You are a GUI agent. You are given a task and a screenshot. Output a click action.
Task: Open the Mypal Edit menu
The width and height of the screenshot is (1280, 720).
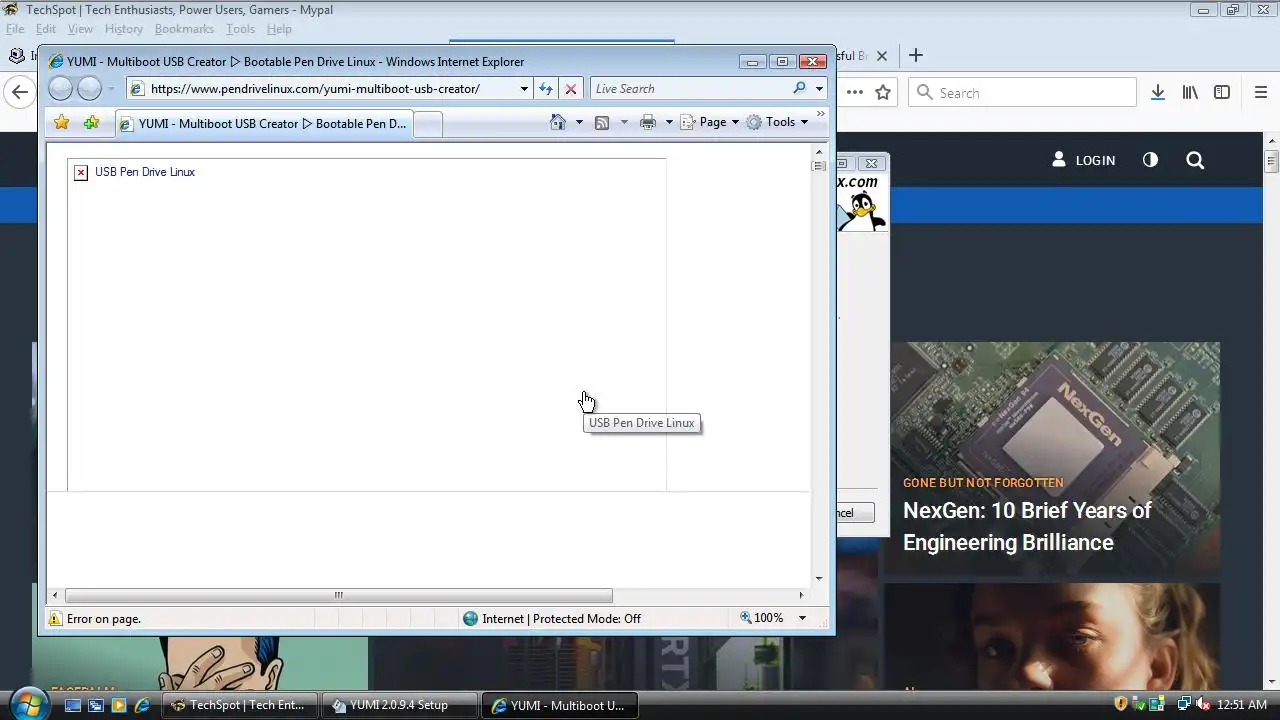46,29
